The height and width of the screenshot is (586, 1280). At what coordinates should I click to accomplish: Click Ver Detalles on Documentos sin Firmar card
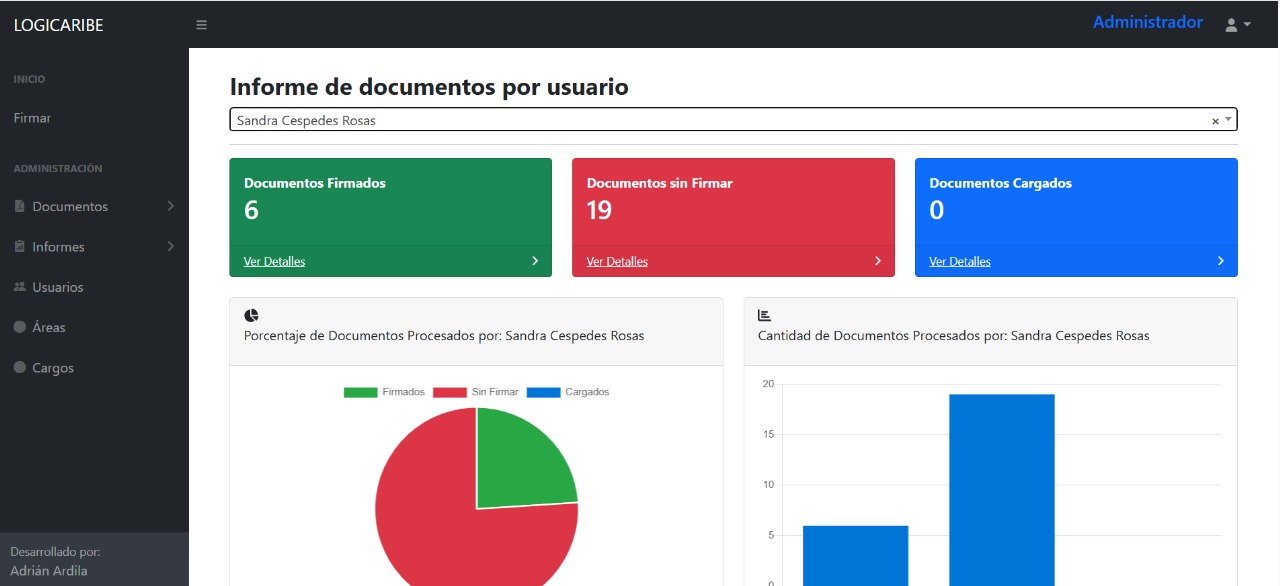click(616, 261)
